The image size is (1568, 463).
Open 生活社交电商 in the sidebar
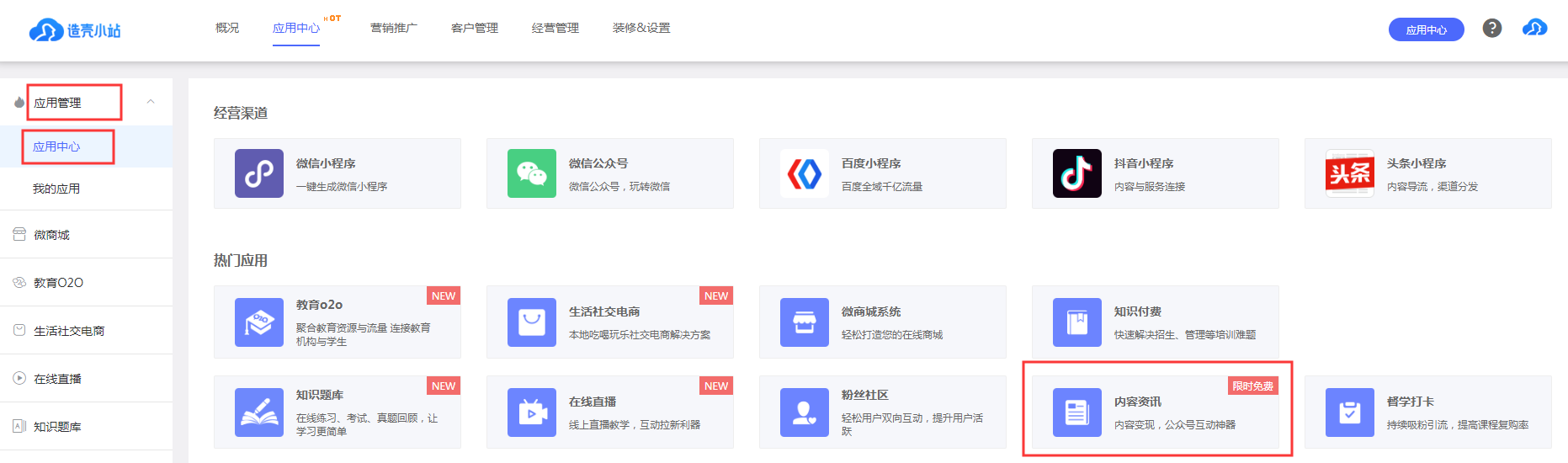(x=69, y=331)
